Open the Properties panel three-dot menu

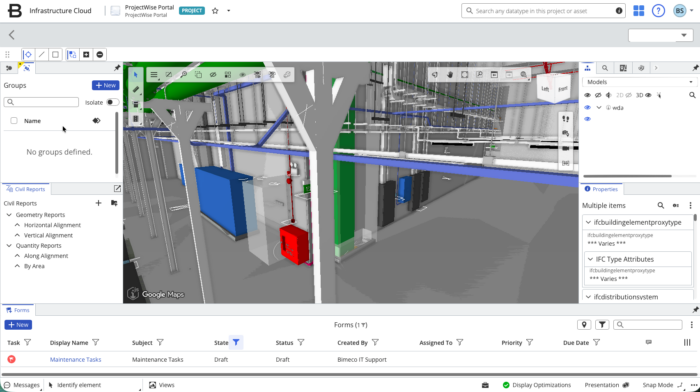(690, 205)
